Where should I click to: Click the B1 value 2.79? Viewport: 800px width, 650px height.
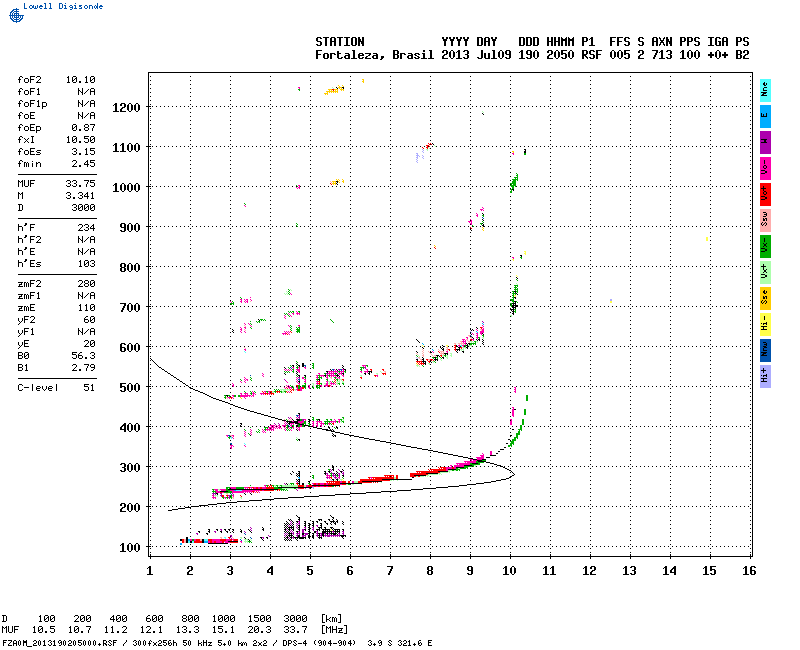[84, 368]
